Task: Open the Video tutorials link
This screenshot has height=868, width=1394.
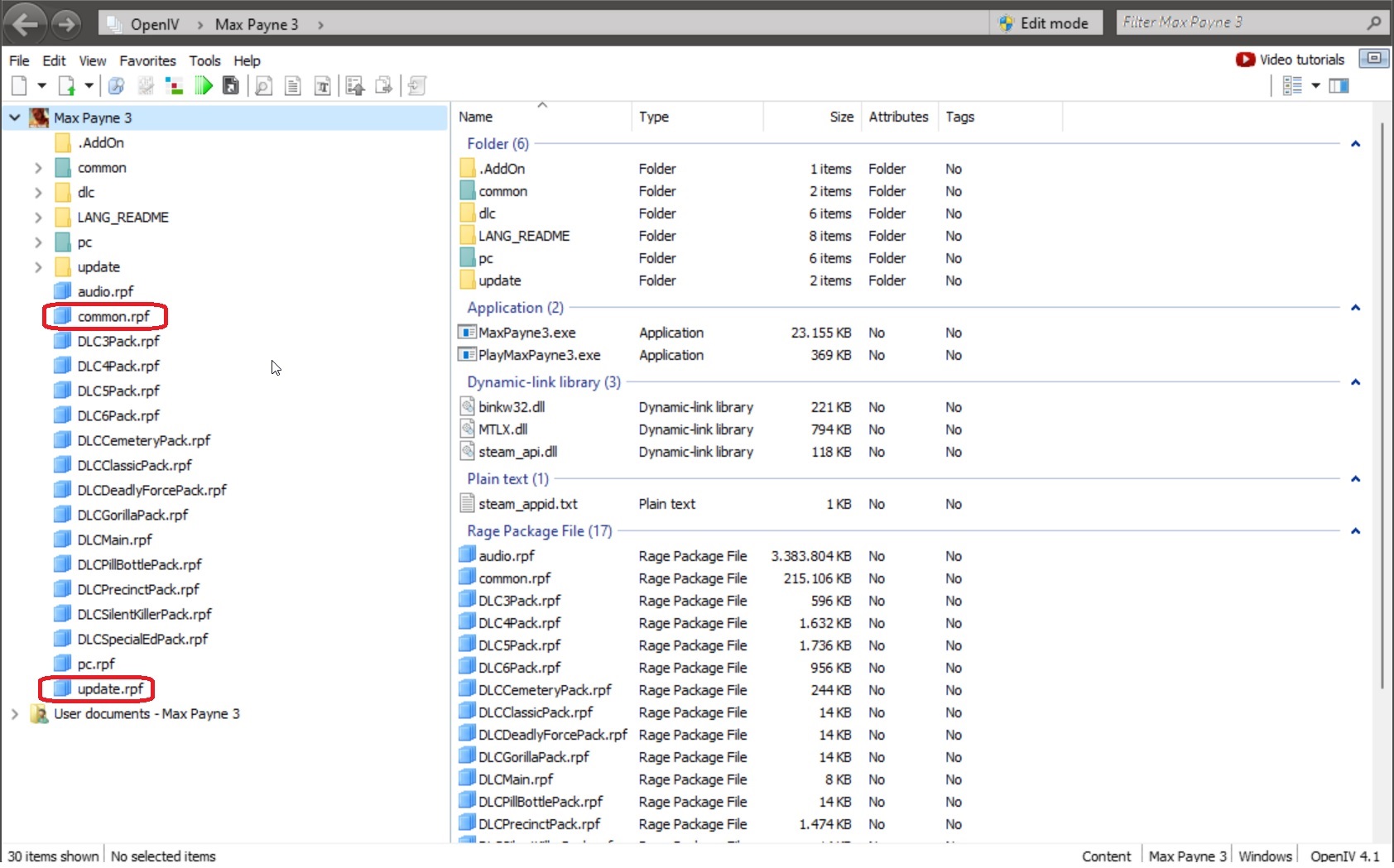Action: (1301, 60)
